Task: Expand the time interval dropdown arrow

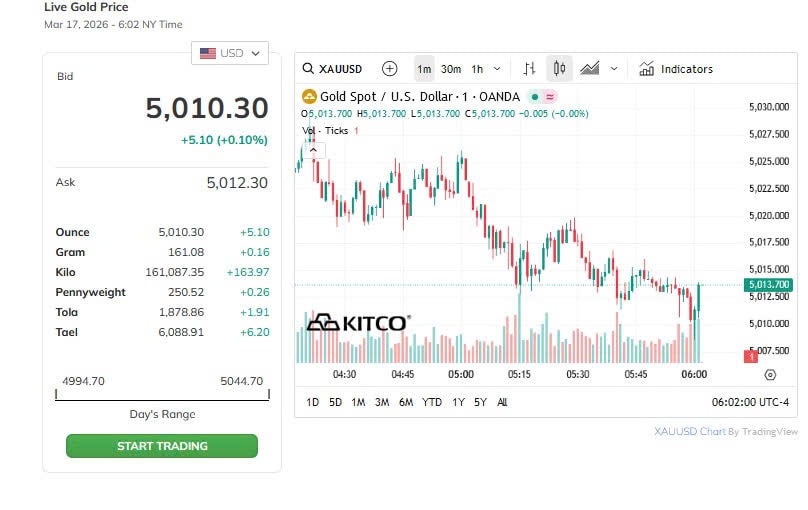Action: 497,69
